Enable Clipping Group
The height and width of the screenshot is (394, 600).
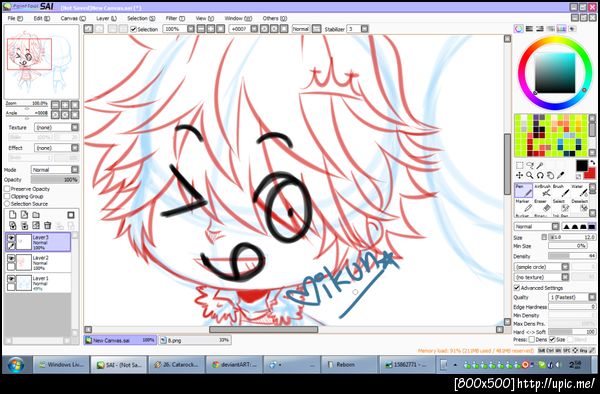click(7, 196)
